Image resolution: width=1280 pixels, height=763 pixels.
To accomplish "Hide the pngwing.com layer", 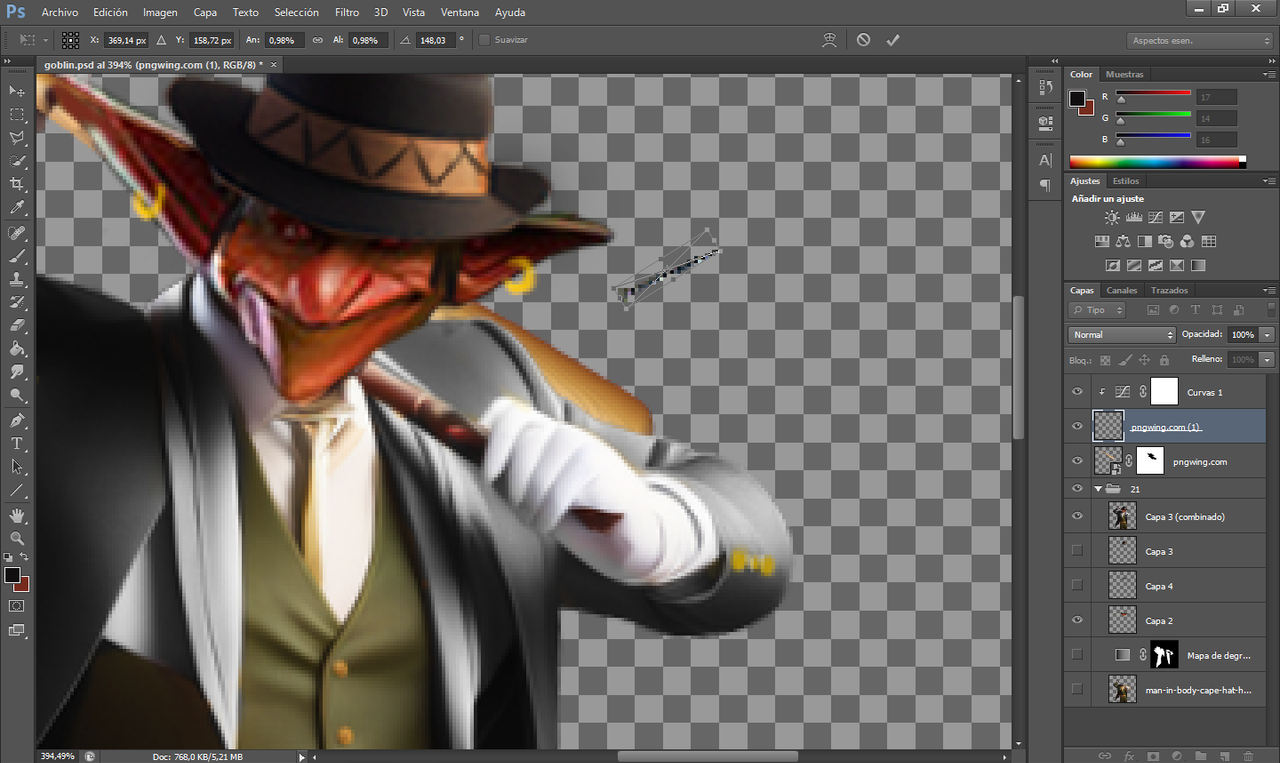I will [1077, 461].
